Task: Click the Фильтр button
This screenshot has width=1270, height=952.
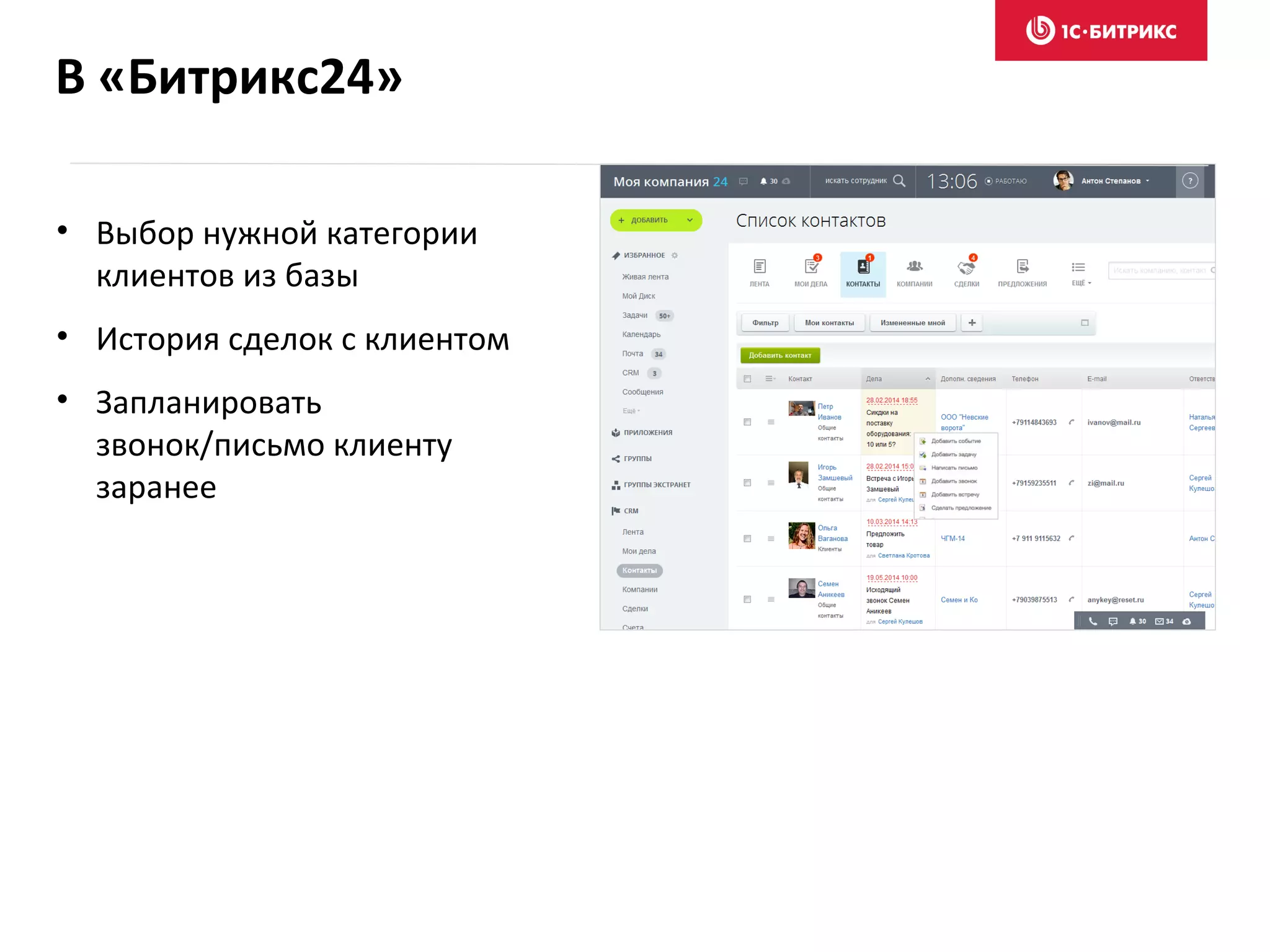Action: pyautogui.click(x=765, y=322)
